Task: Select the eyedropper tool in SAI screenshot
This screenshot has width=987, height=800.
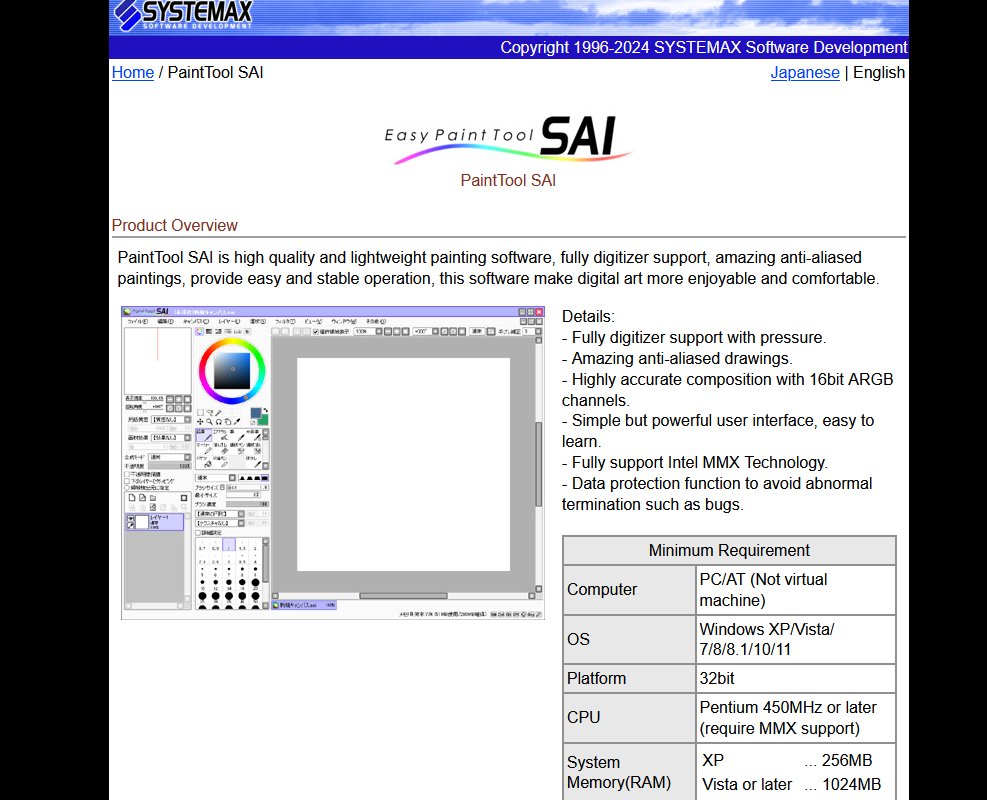Action: (x=237, y=422)
